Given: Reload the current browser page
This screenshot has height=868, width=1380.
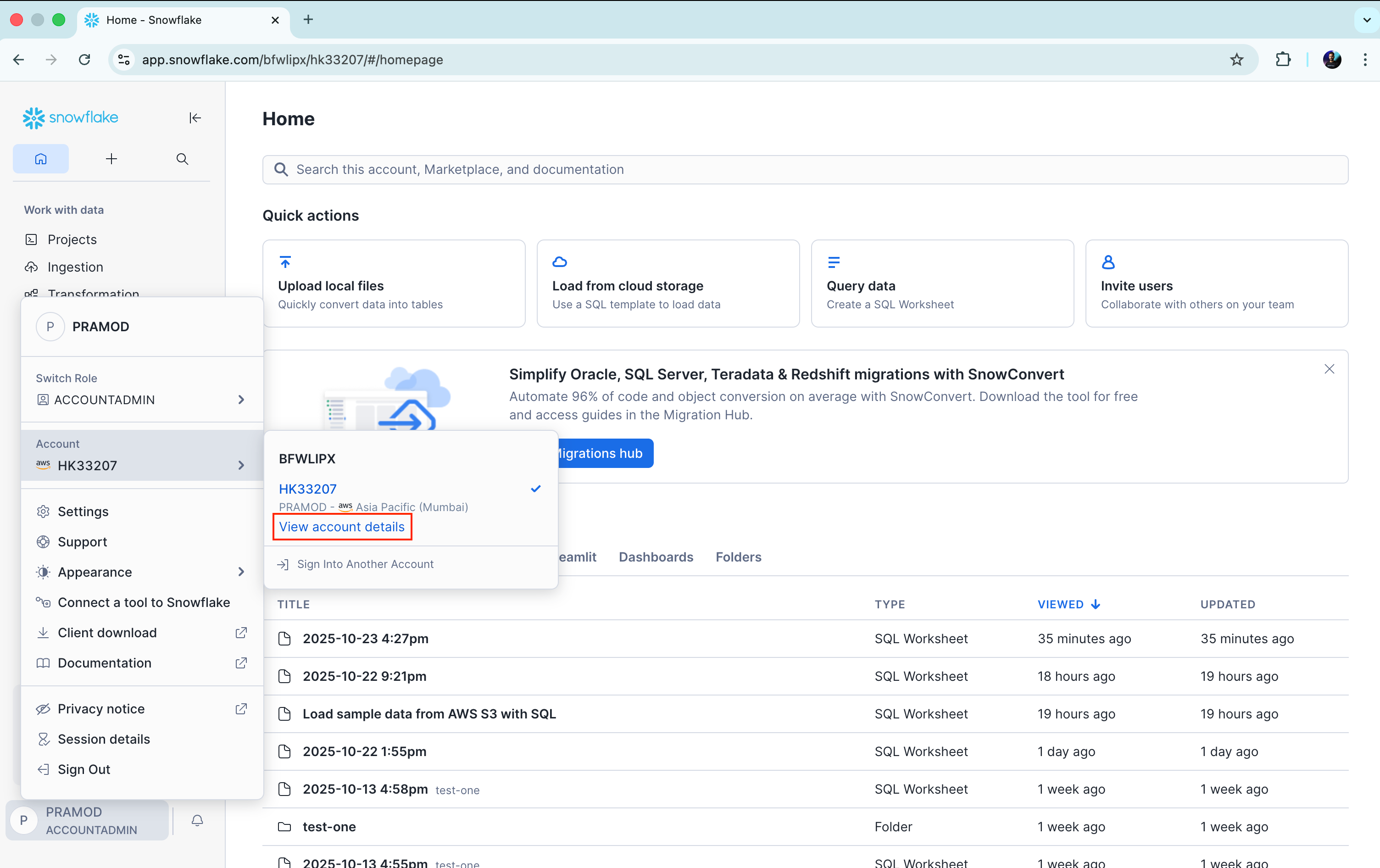Looking at the screenshot, I should (x=84, y=60).
